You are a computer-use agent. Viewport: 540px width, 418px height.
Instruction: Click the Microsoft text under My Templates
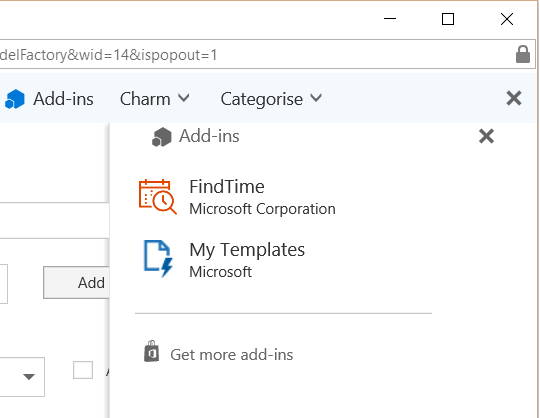coord(220,272)
